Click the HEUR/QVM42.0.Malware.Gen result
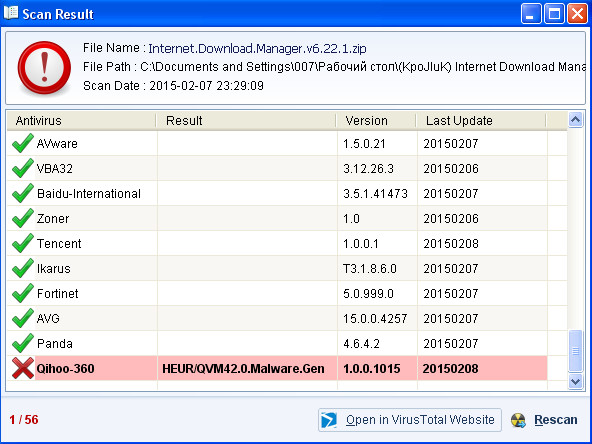This screenshot has width=592, height=444. tap(243, 368)
